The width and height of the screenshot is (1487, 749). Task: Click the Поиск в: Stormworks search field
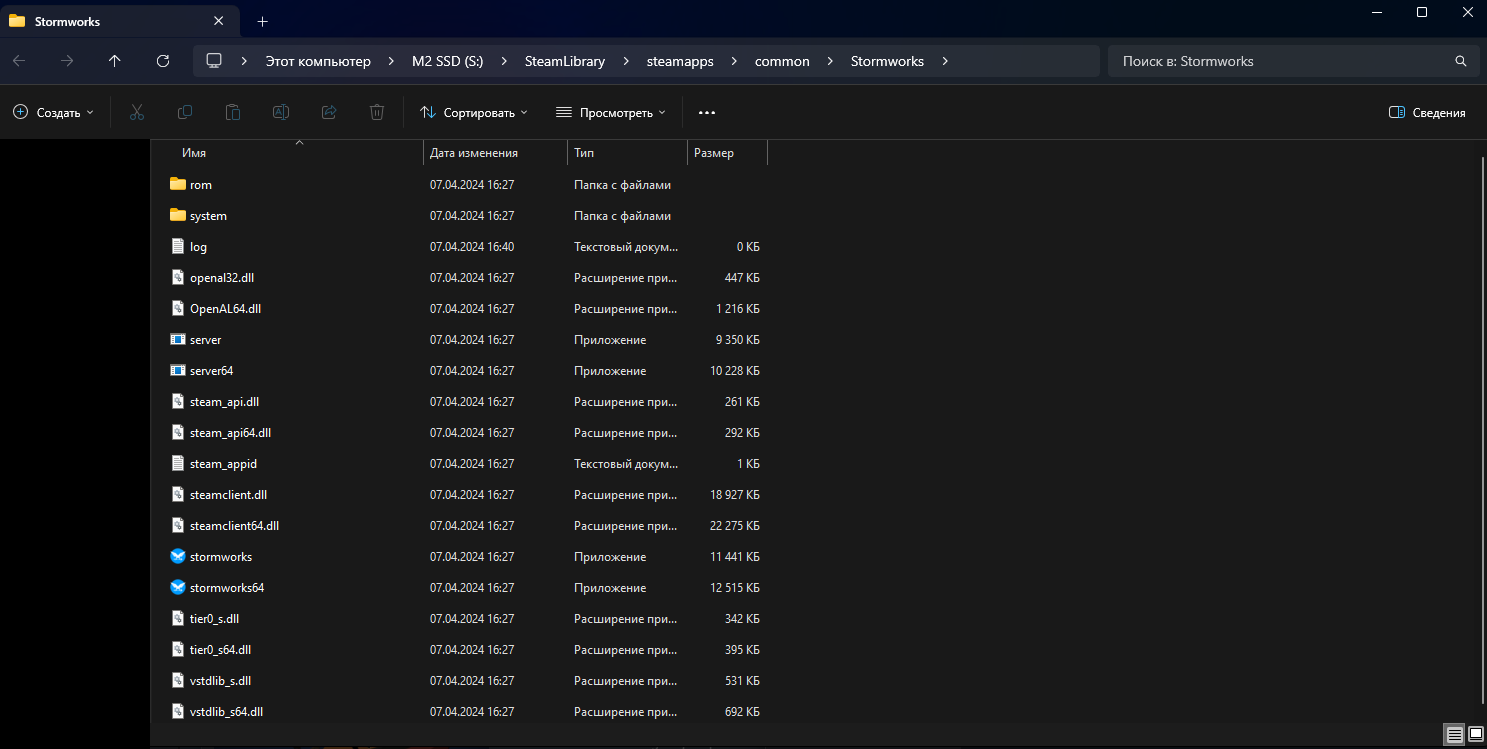(x=1280, y=61)
